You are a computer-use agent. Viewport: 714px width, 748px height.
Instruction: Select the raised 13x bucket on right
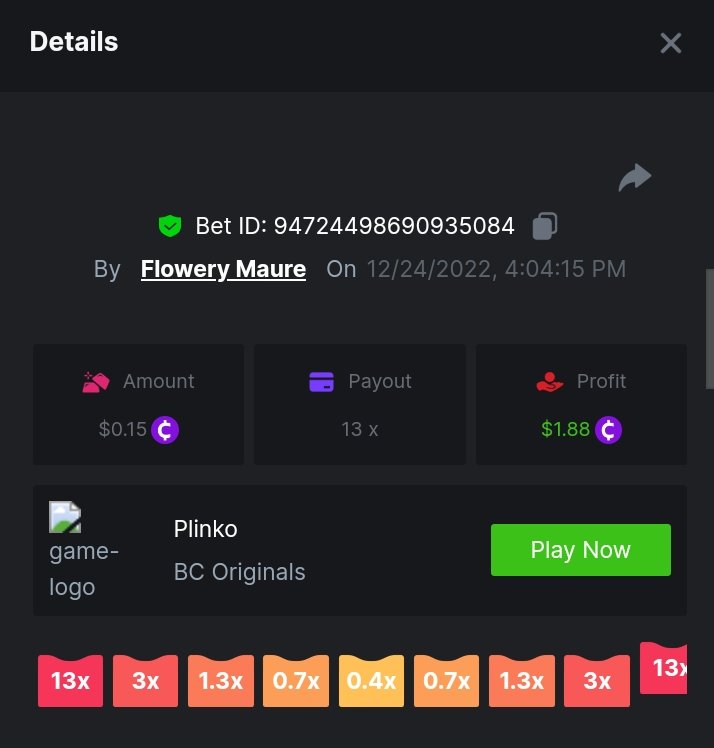tap(663, 668)
